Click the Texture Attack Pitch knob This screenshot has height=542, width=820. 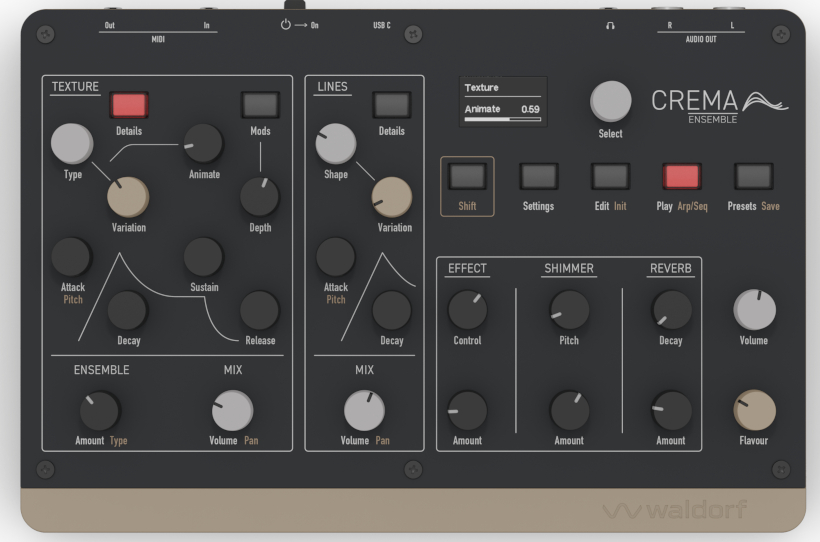pos(72,257)
